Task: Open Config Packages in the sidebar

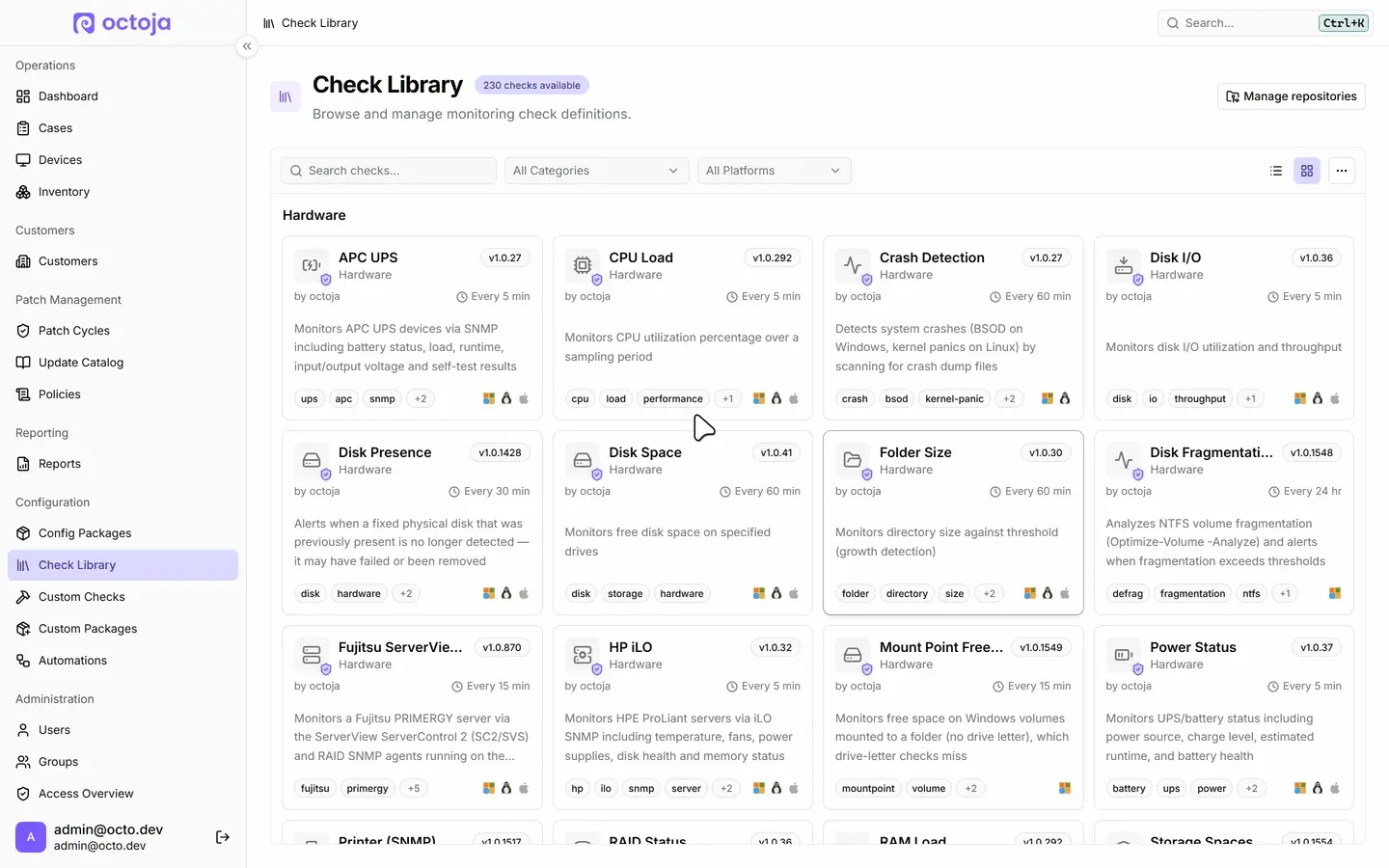Action: [x=123, y=533]
